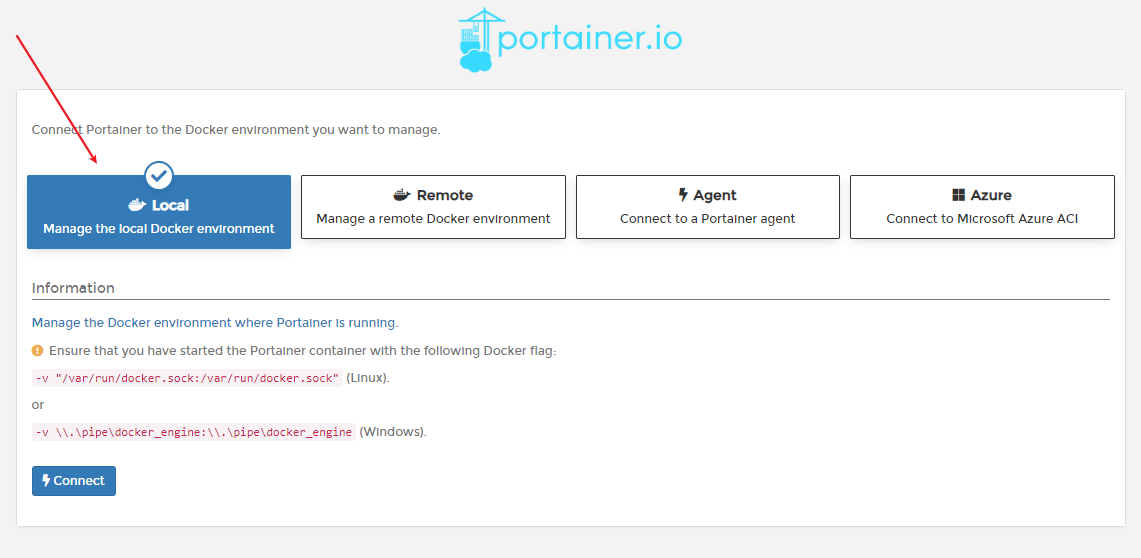This screenshot has width=1141, height=558.
Task: Click the Information section heading
Action: 73,288
